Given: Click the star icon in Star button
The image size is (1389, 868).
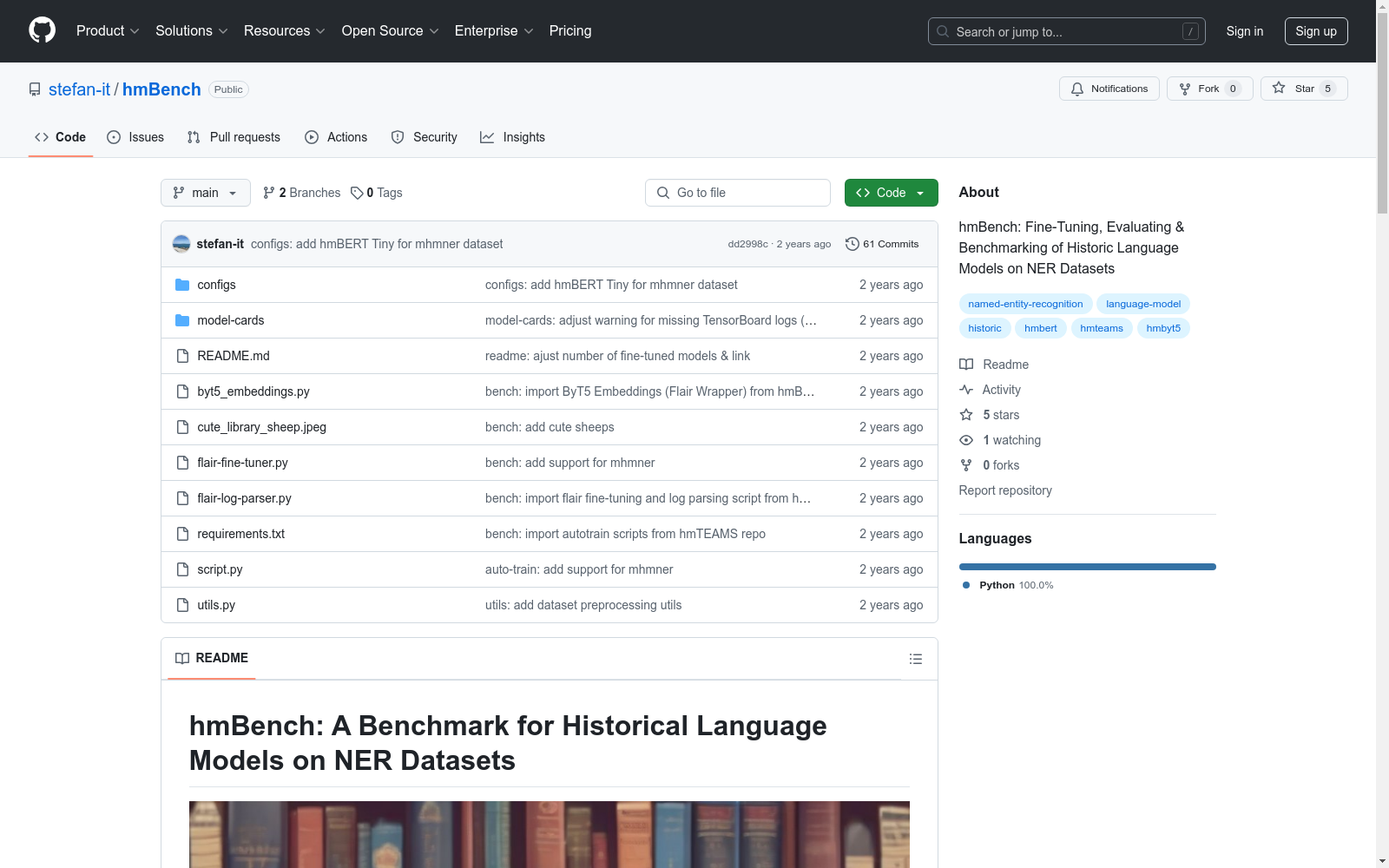Looking at the screenshot, I should (1279, 88).
